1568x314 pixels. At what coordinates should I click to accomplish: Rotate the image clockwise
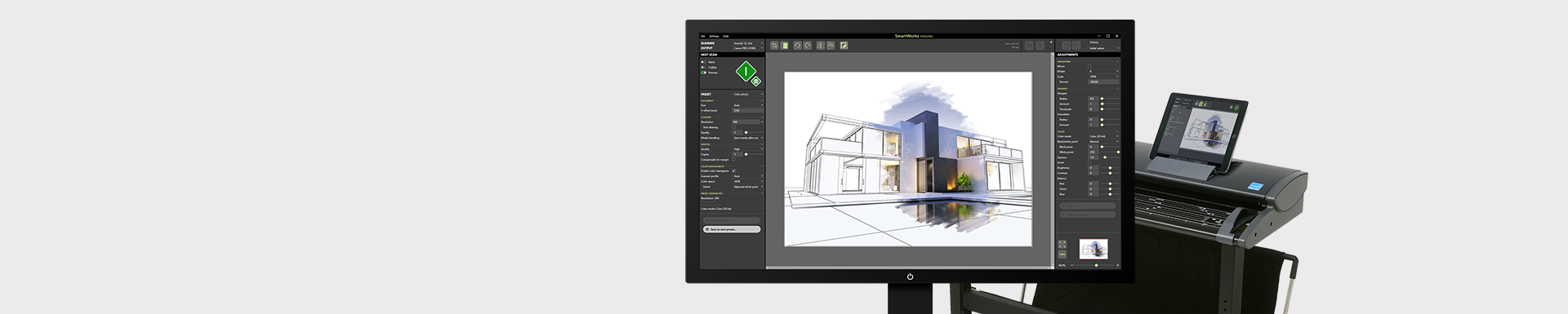point(808,46)
